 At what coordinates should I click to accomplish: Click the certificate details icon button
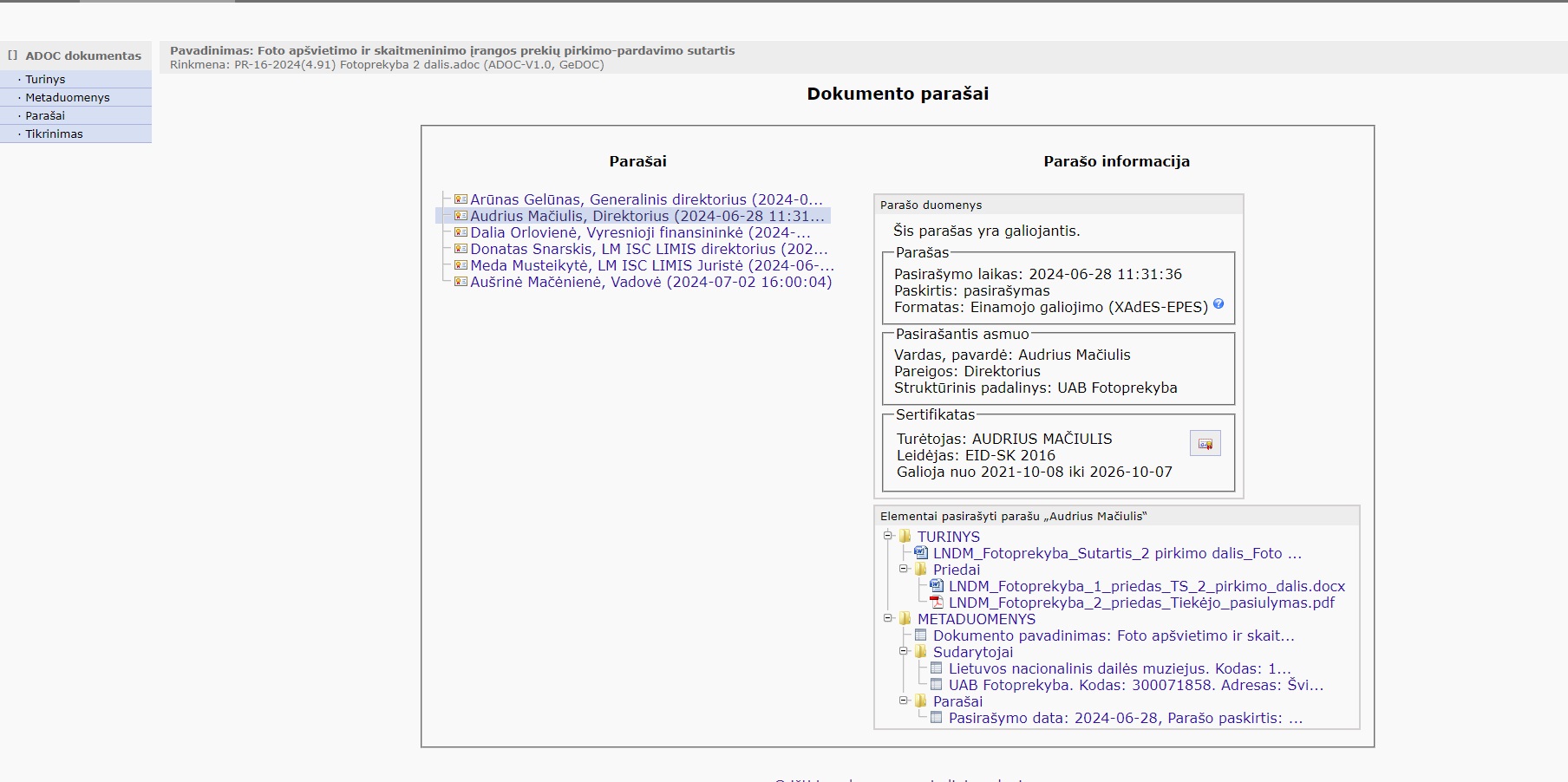[1205, 444]
